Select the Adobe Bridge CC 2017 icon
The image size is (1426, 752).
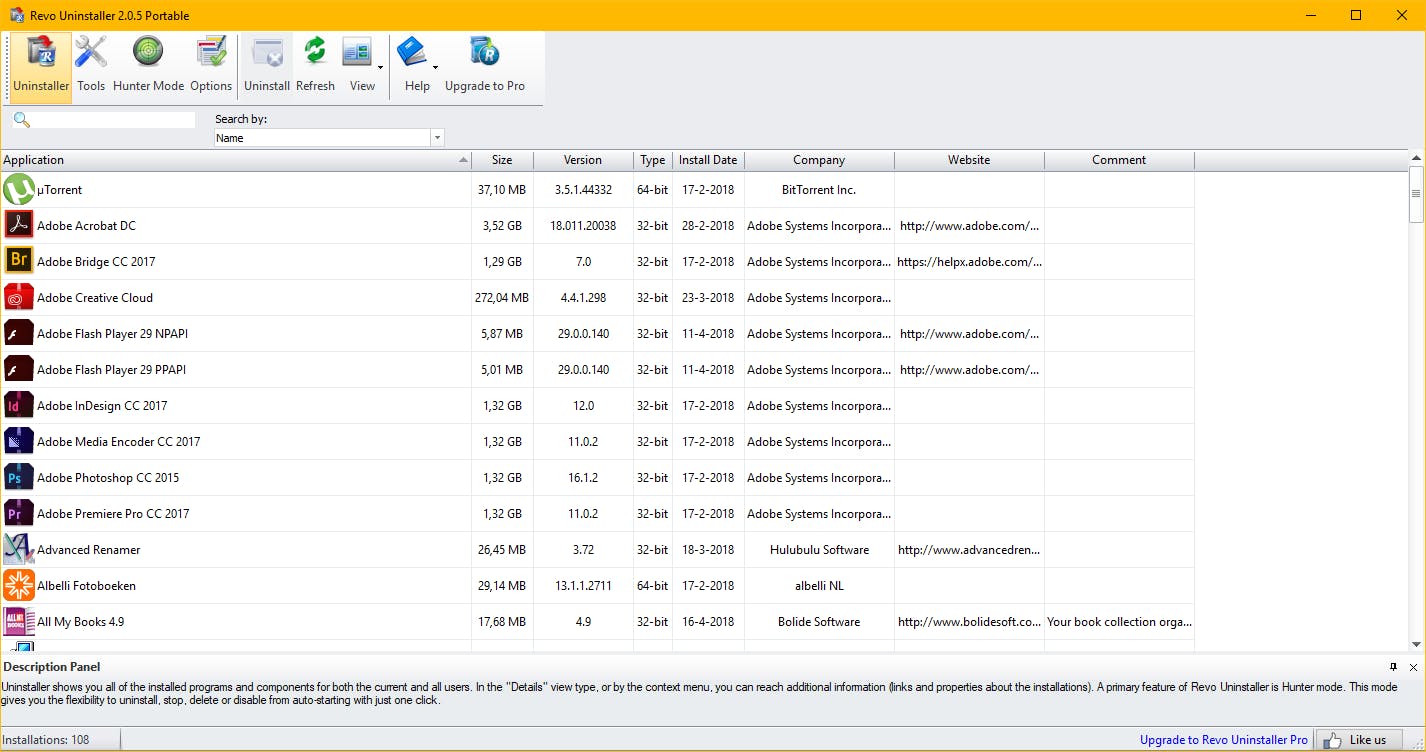point(19,262)
